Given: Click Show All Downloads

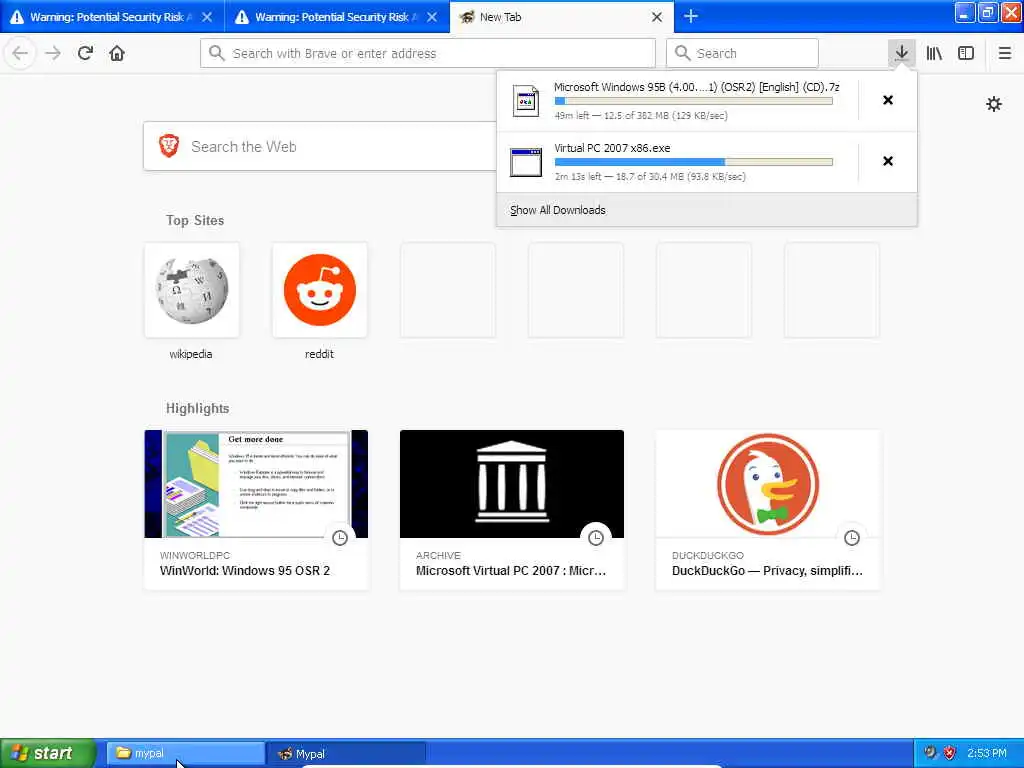Looking at the screenshot, I should click(558, 210).
